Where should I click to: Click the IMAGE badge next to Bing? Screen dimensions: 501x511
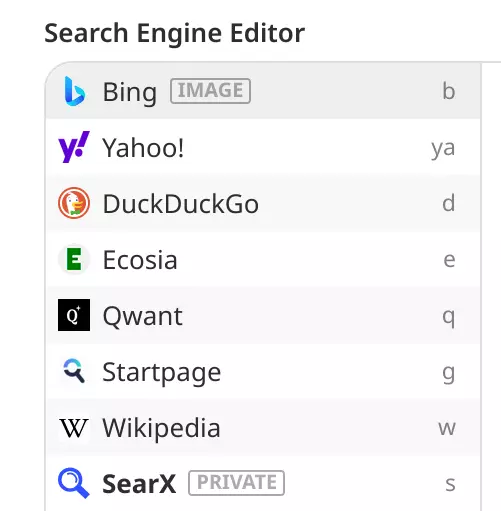210,91
